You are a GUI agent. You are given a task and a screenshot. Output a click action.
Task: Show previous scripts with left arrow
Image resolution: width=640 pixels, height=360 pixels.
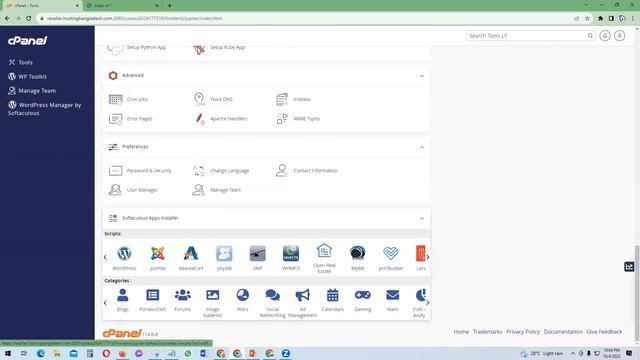(x=105, y=257)
